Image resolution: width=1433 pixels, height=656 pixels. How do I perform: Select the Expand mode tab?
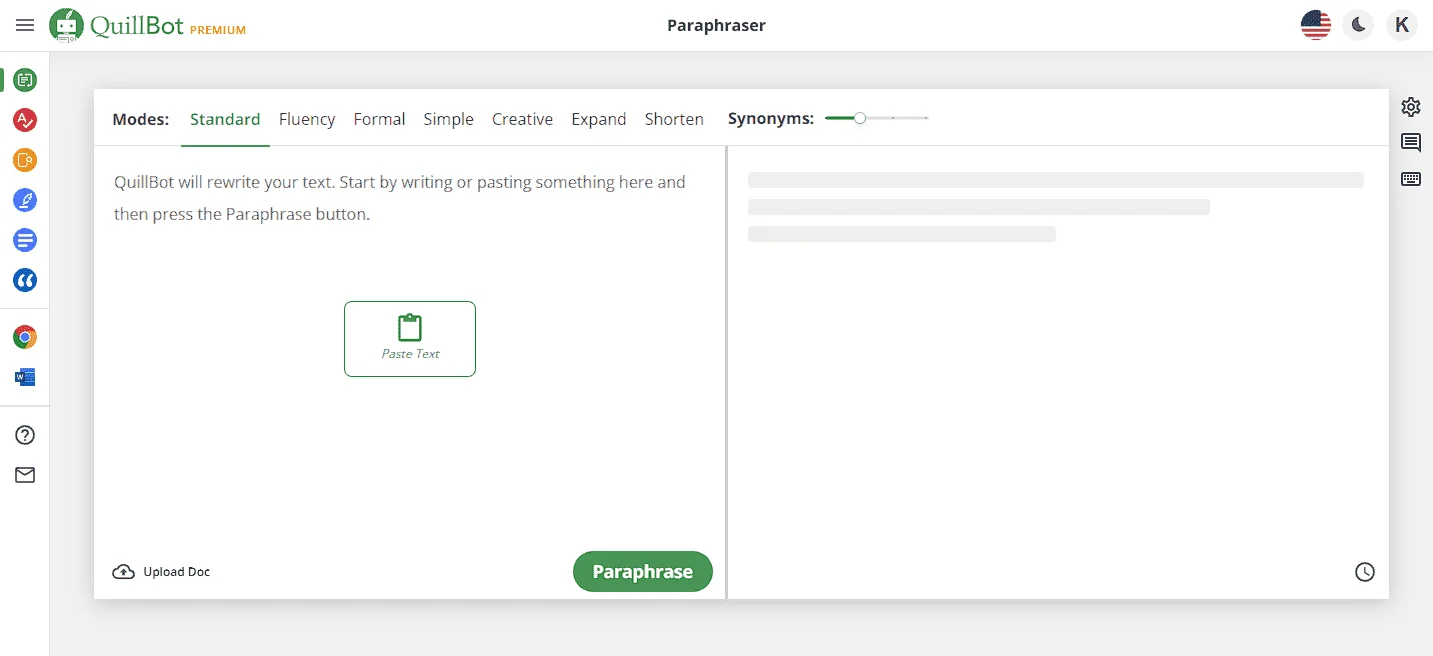(x=599, y=119)
